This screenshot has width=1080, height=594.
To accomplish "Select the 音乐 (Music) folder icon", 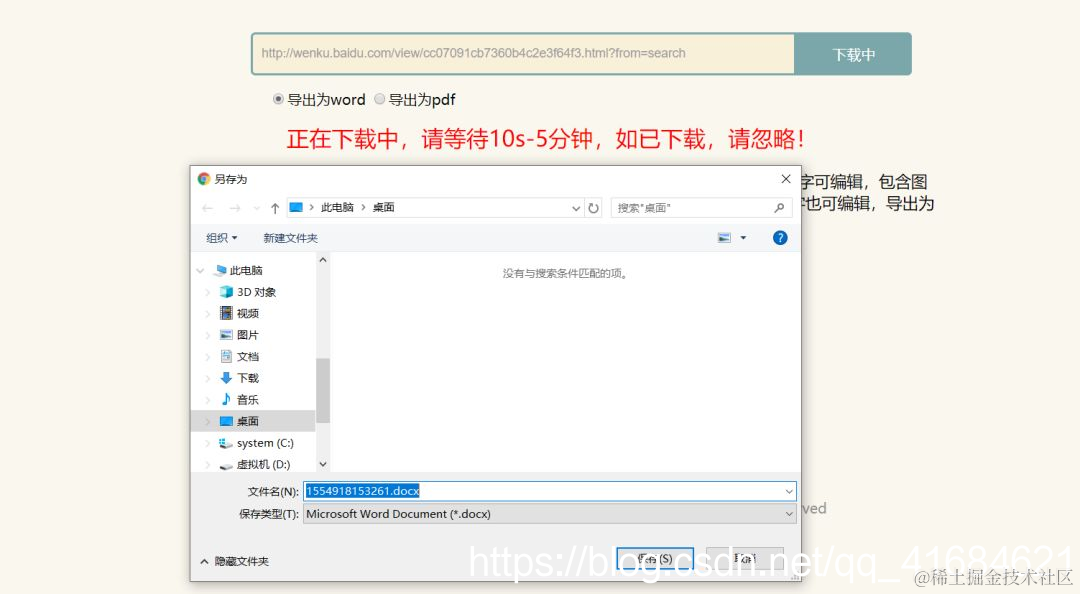I will [225, 399].
